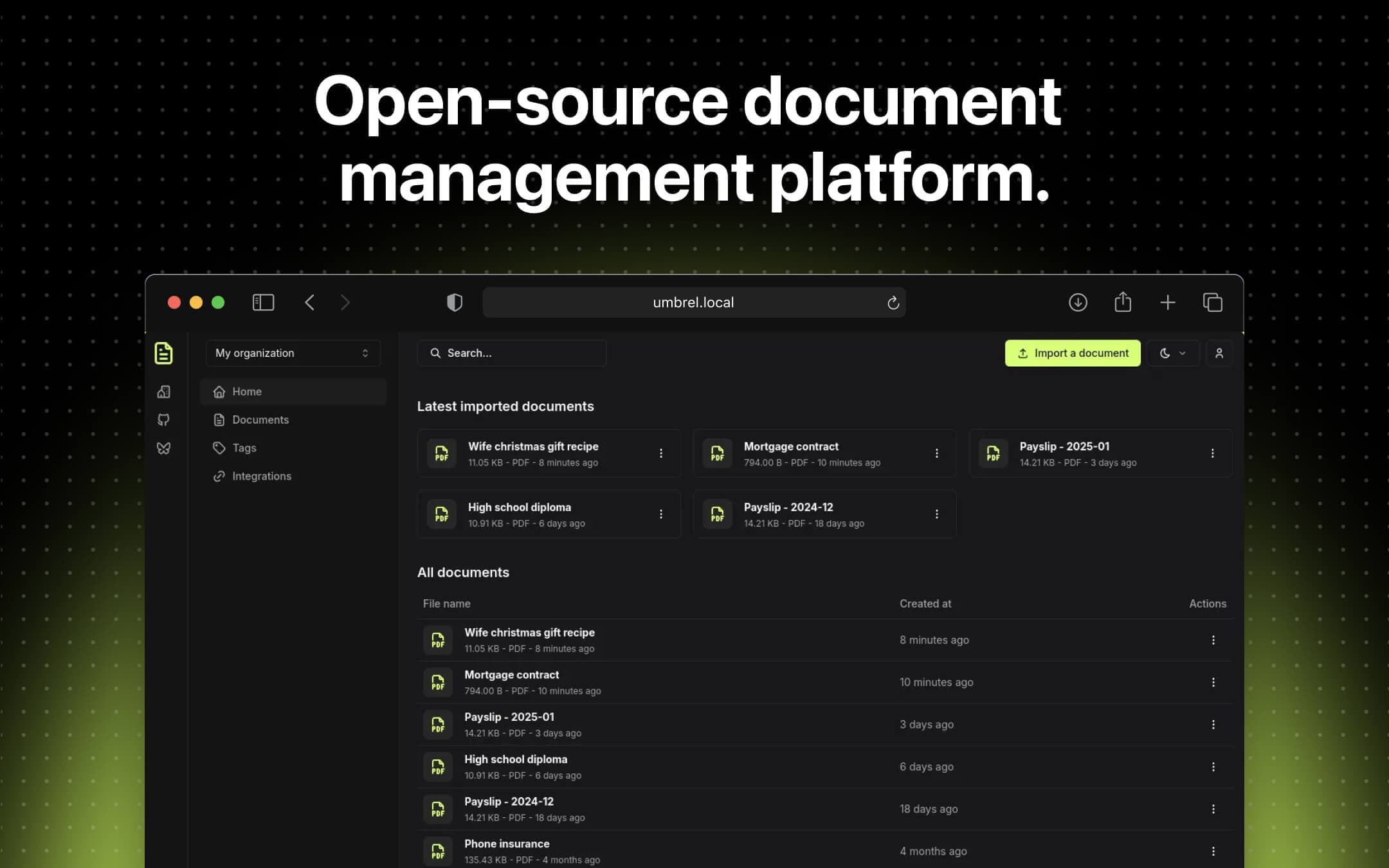Click the PDF icon on Mortgage contract card
Image resolution: width=1389 pixels, height=868 pixels.
point(717,453)
